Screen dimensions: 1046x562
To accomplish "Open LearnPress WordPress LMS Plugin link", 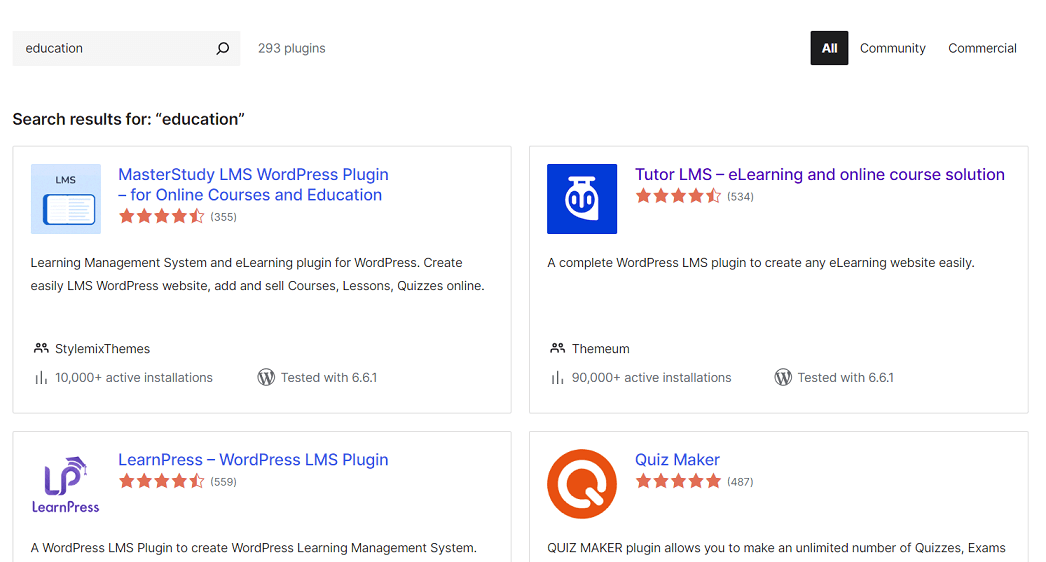I will [253, 460].
